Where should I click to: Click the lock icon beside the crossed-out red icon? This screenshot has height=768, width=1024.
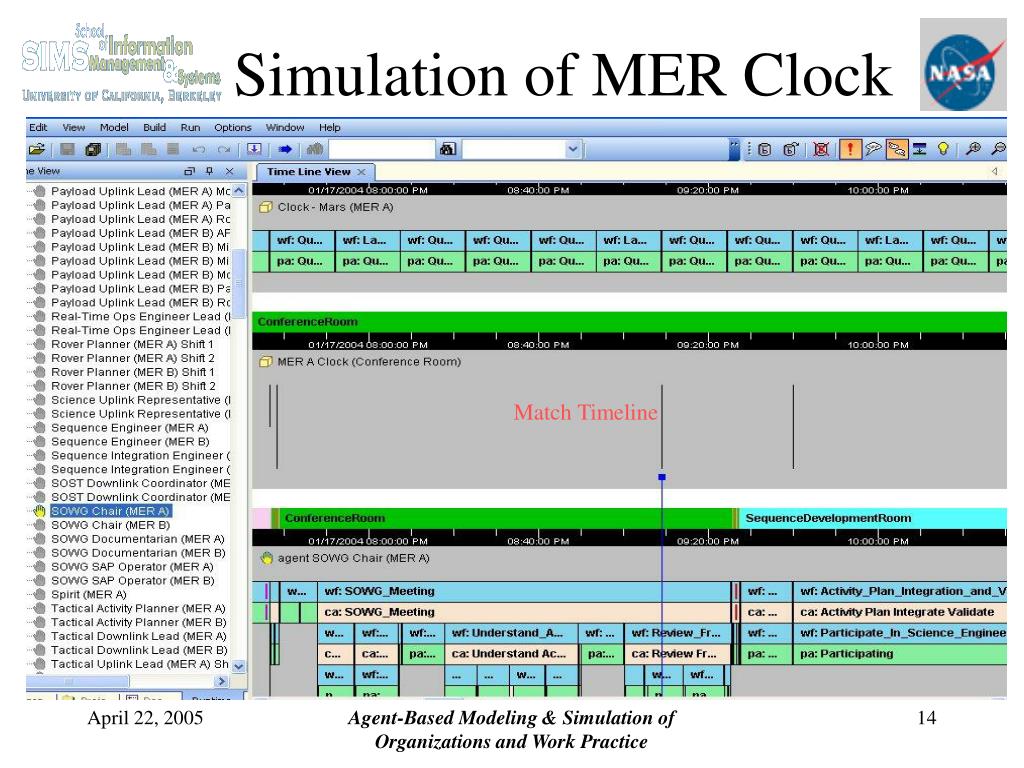tap(790, 150)
